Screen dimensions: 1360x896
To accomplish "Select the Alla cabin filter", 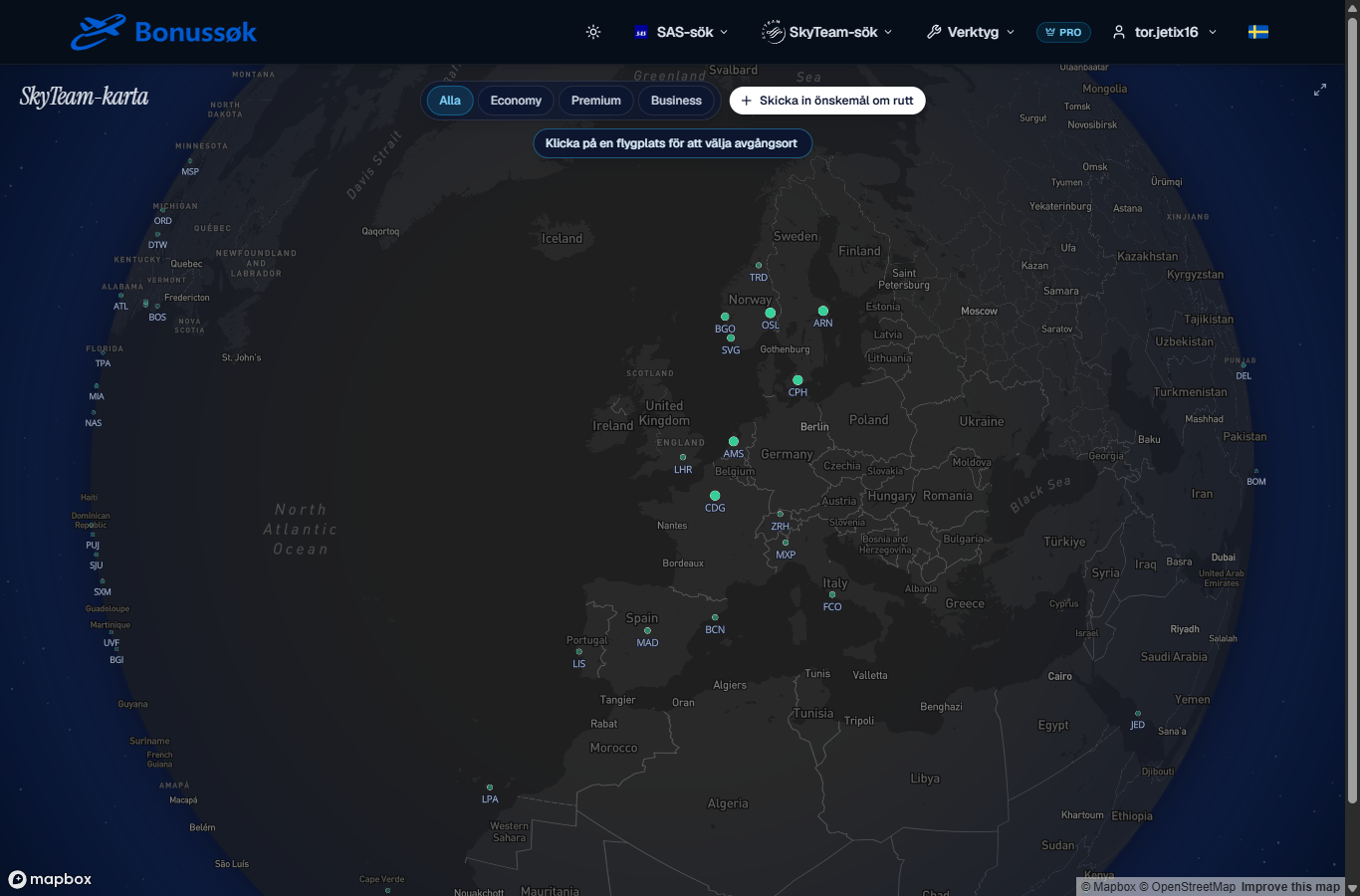I will click(450, 101).
